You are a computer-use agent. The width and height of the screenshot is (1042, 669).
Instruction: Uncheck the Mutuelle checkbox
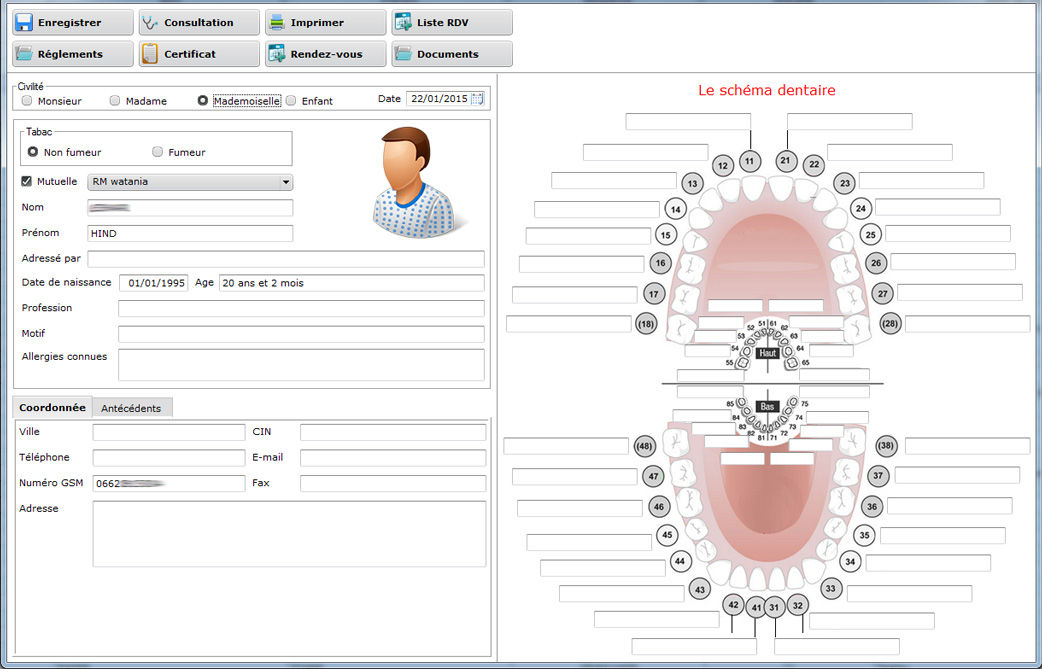pyautogui.click(x=27, y=182)
